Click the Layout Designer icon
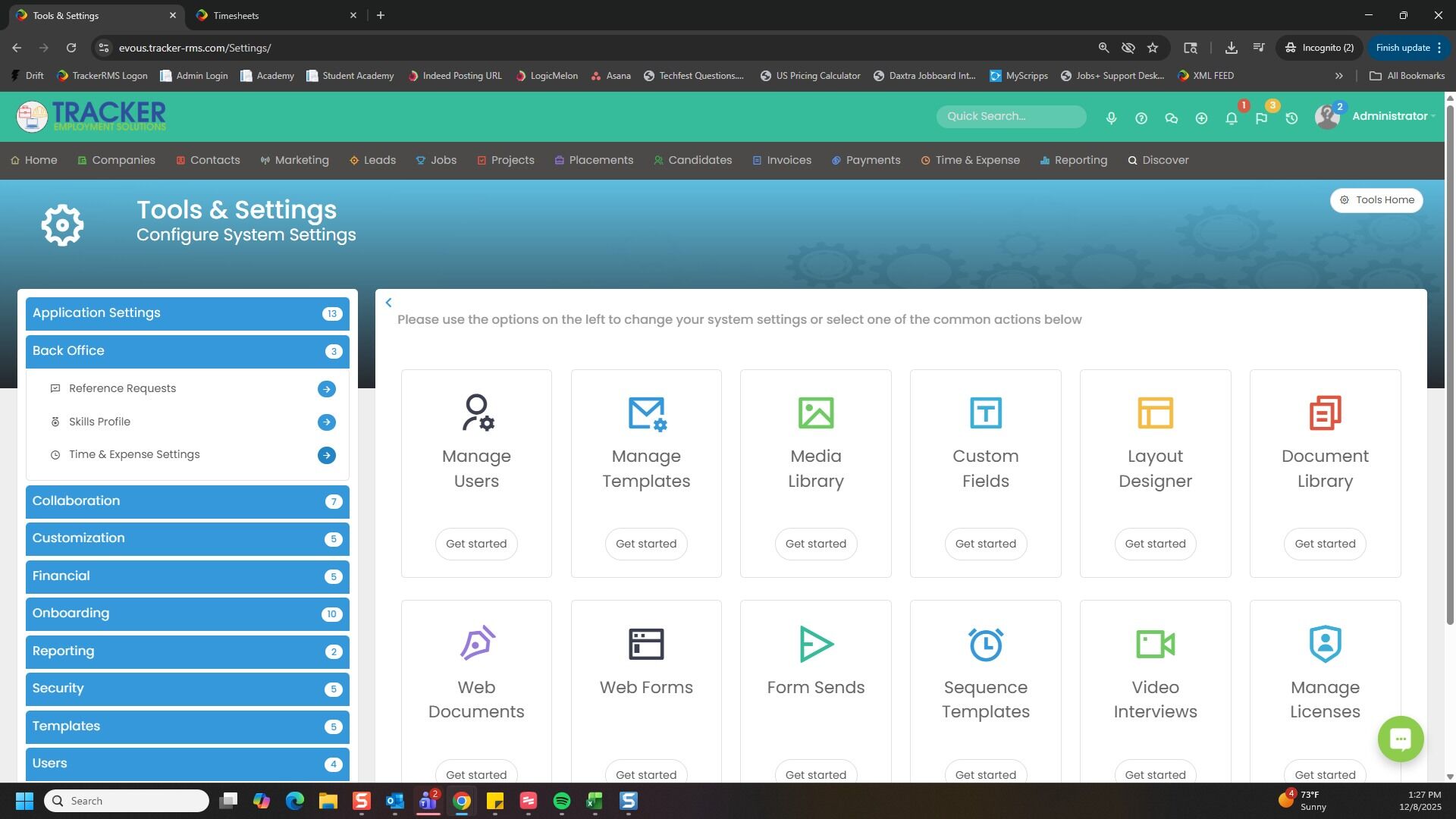This screenshot has height=819, width=1456. tap(1155, 413)
